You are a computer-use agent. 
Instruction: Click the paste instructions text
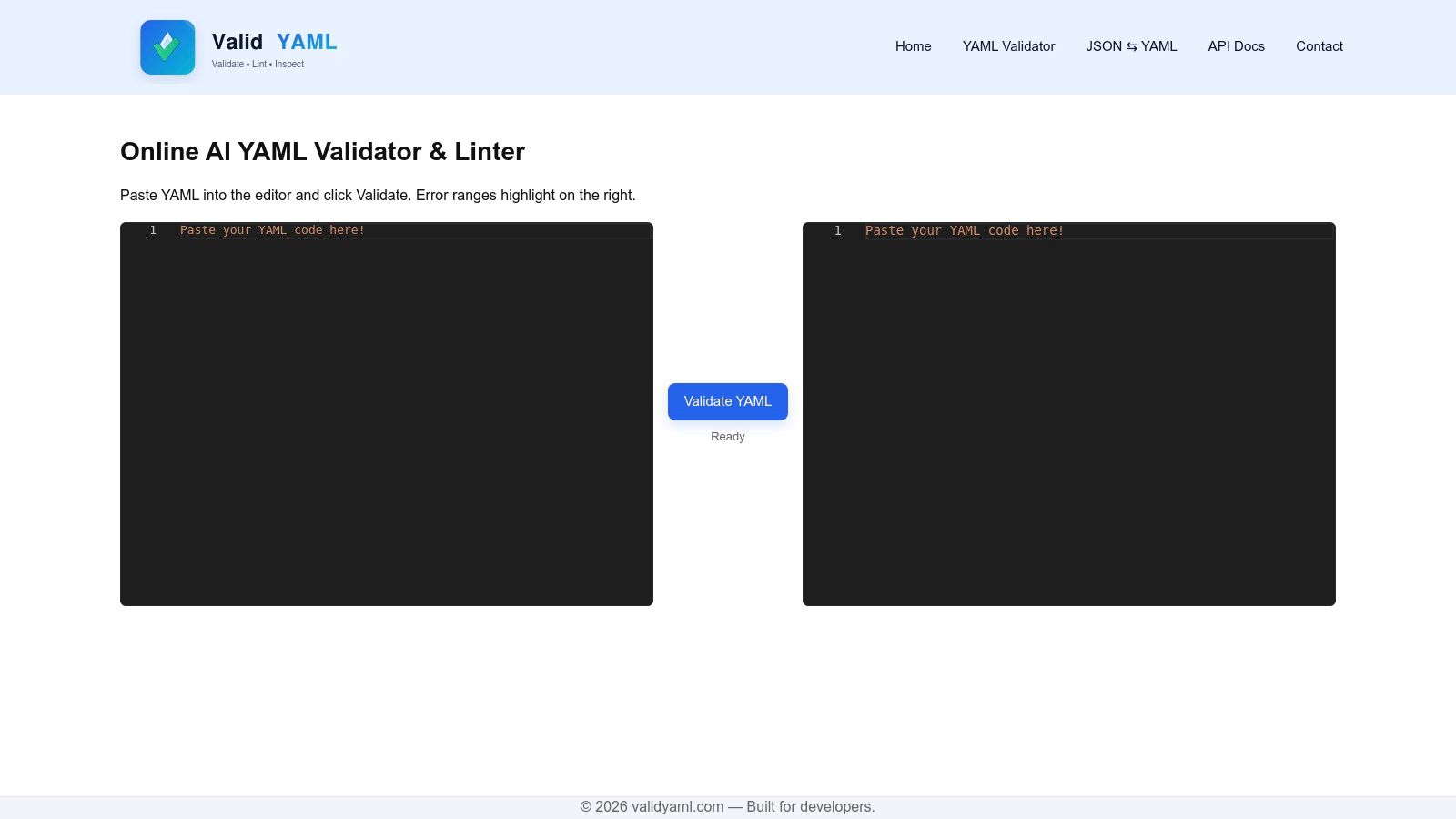coord(378,195)
